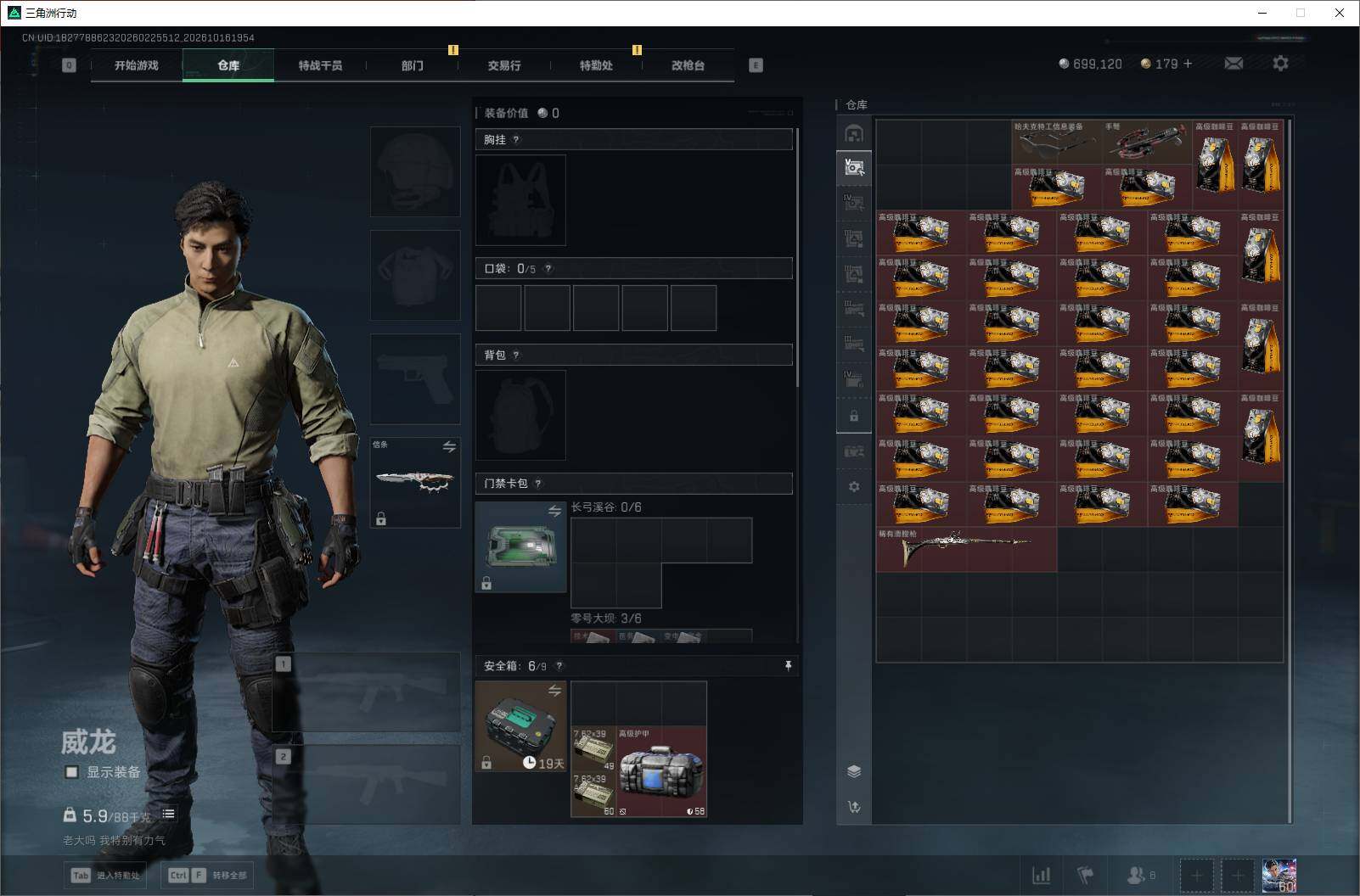Click the empty helmet equipment slot
The width and height of the screenshot is (1360, 896).
tap(415, 171)
